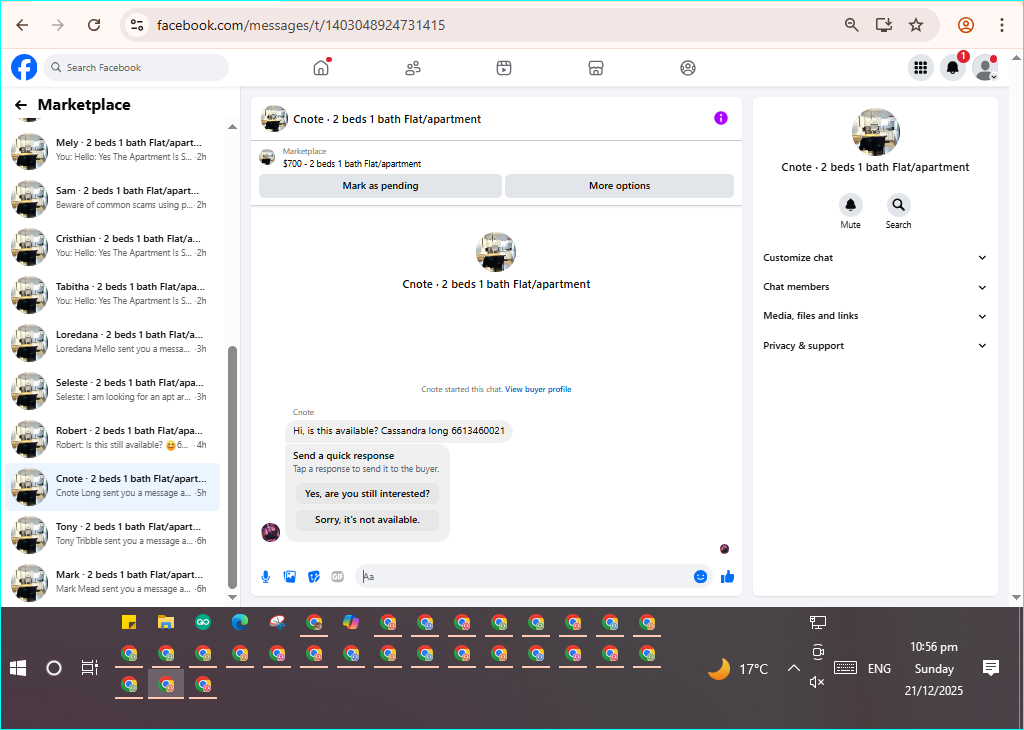Click the conversation list scroll up arrow
Image resolution: width=1024 pixels, height=730 pixels.
[x=232, y=127]
